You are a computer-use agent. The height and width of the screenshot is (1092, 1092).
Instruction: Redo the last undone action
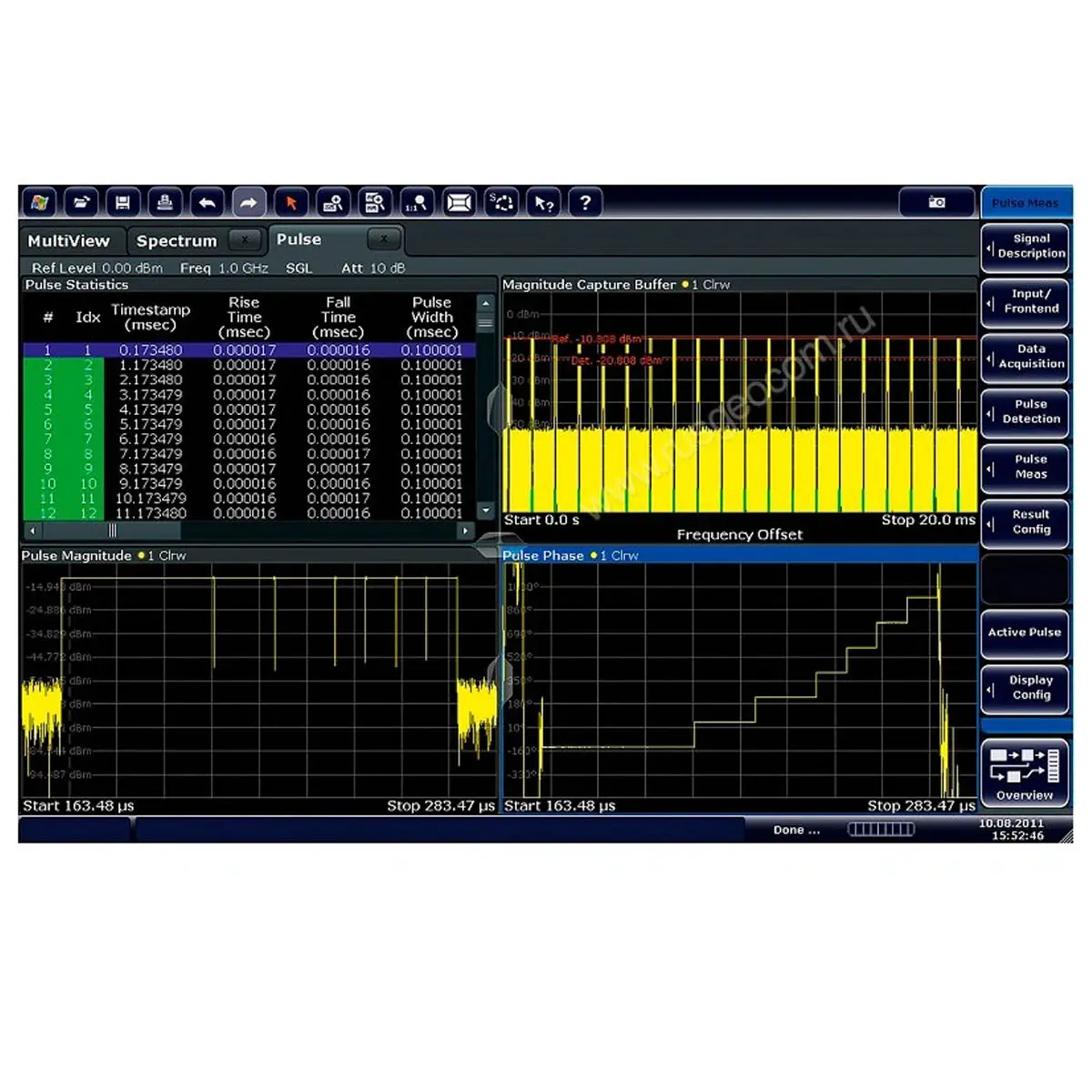[248, 202]
